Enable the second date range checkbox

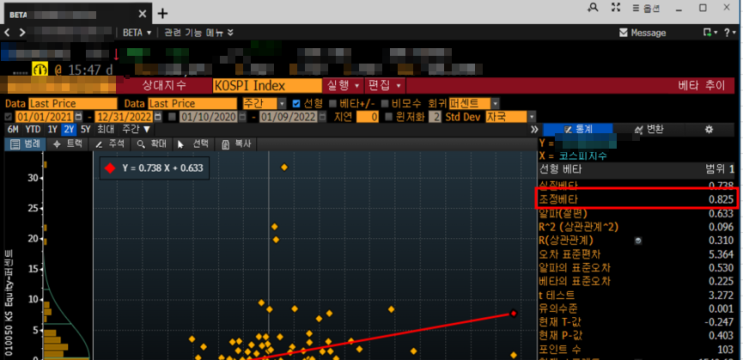click(173, 117)
